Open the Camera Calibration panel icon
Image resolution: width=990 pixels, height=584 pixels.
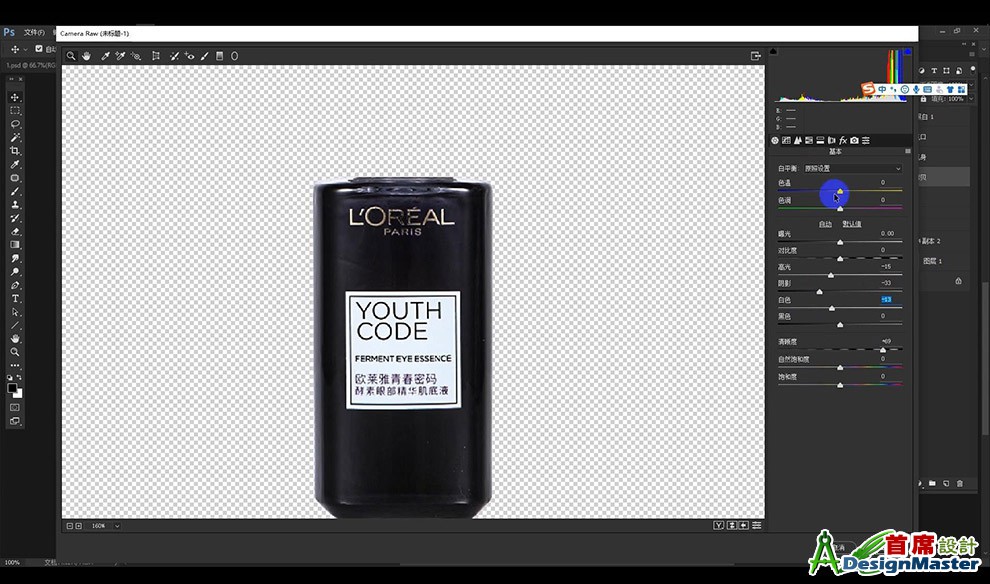click(854, 140)
